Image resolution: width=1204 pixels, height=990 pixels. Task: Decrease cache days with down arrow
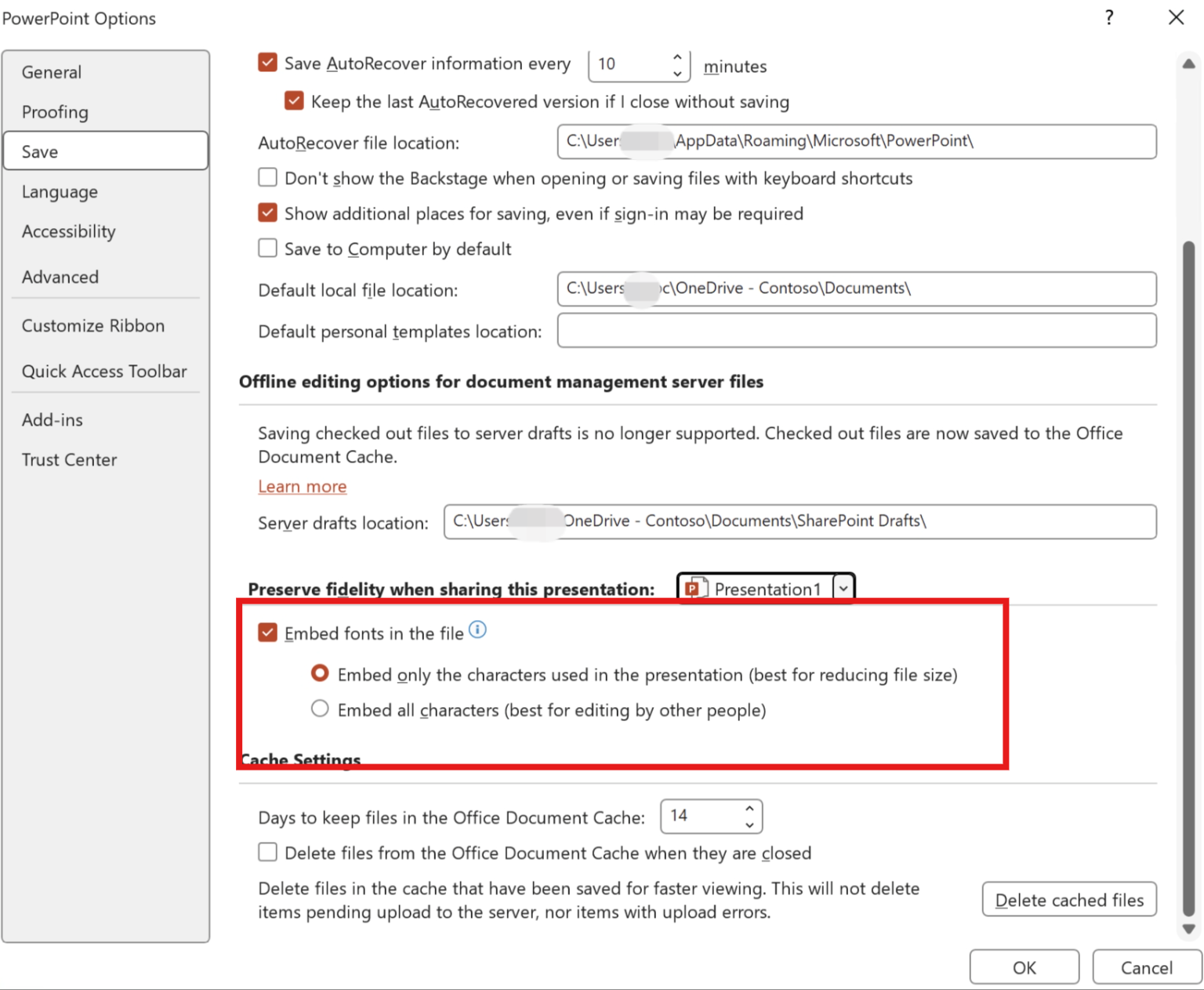click(749, 825)
